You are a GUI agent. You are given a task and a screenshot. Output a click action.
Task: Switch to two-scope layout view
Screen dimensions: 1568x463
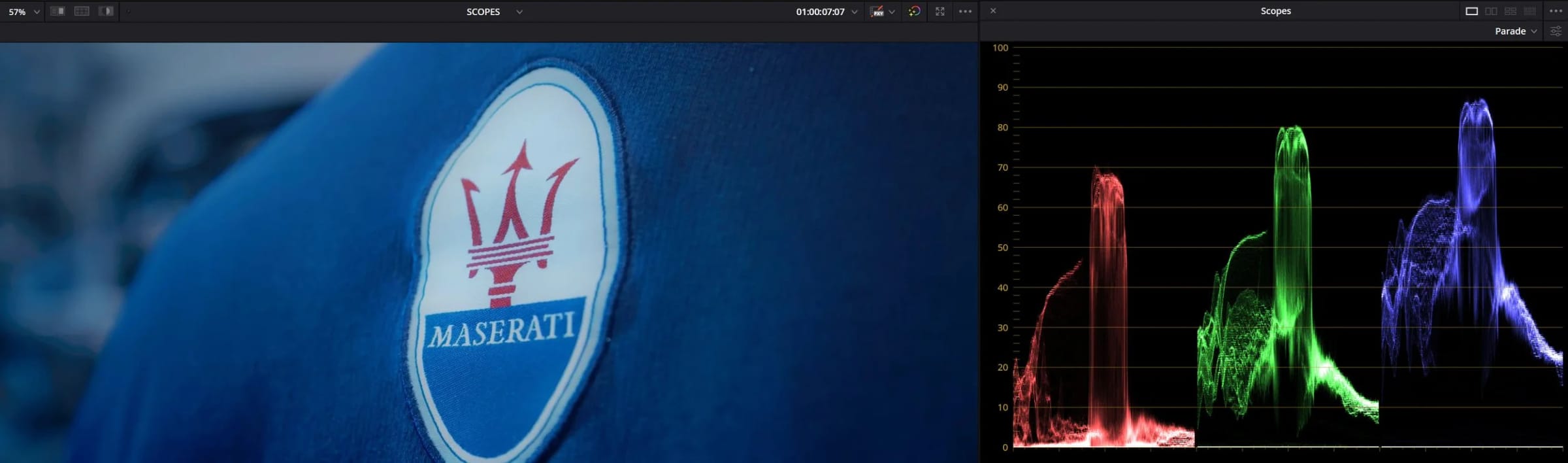pyautogui.click(x=1491, y=11)
